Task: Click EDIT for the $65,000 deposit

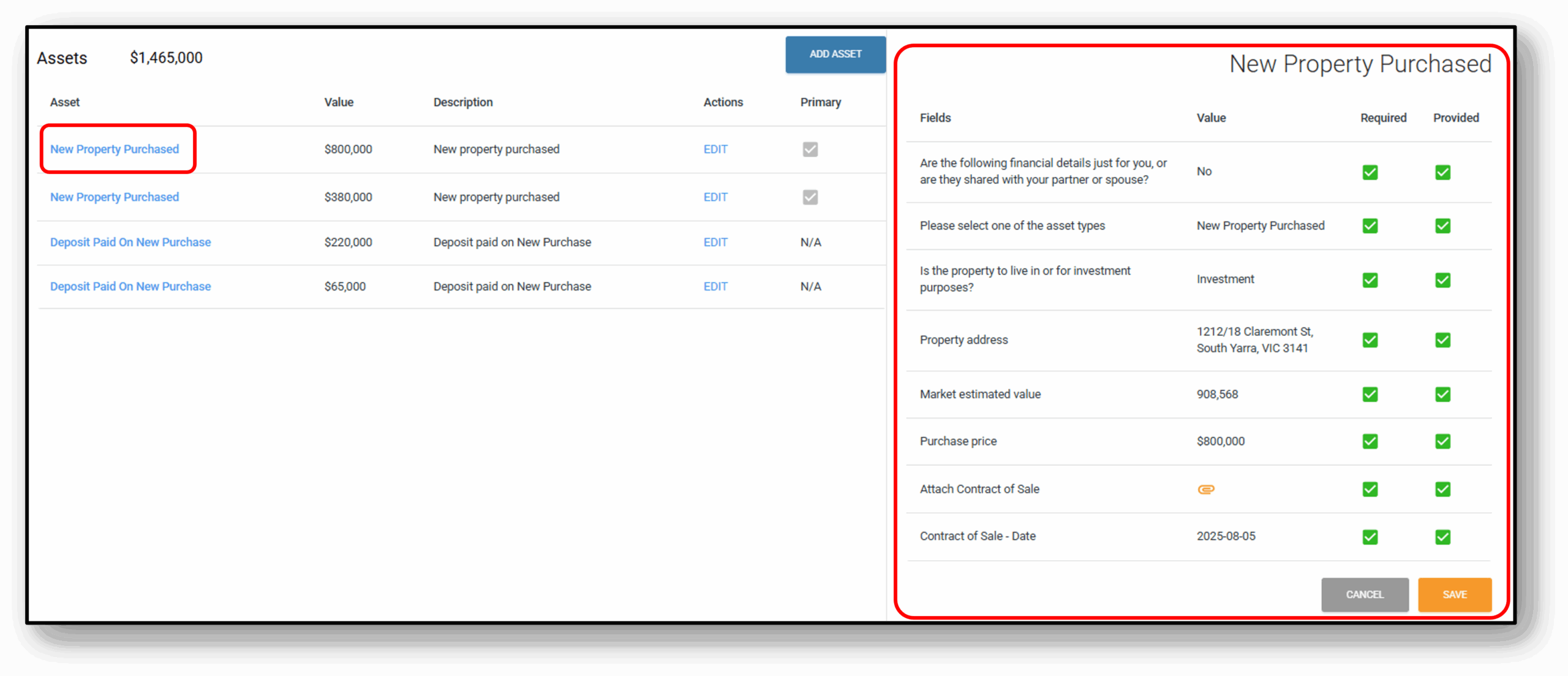Action: tap(715, 286)
